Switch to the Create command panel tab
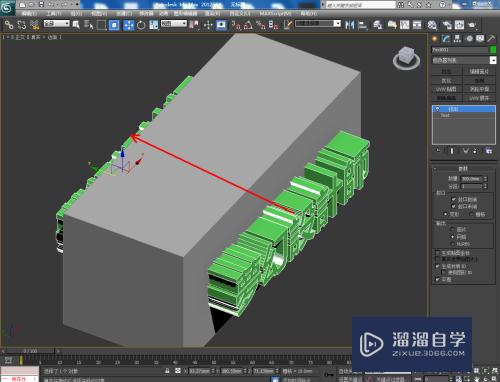The image size is (500, 382). click(435, 39)
